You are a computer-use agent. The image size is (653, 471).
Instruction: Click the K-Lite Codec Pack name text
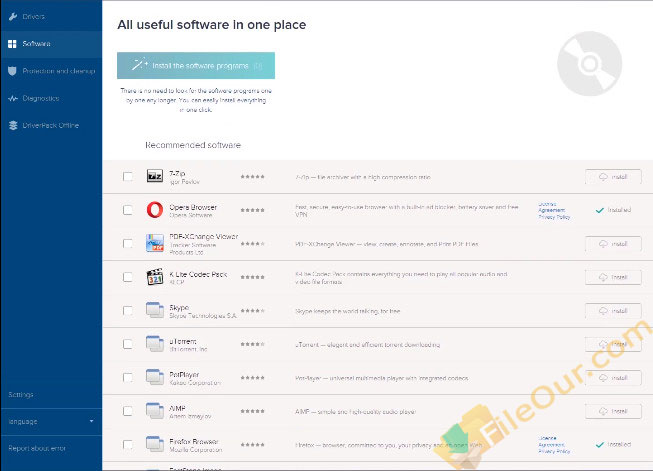(x=198, y=274)
